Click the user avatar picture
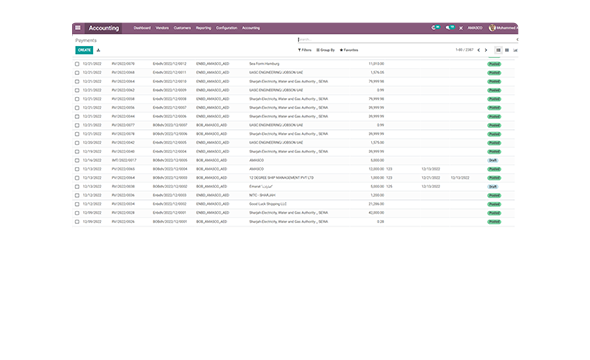Viewport: 590px width, 360px height. tap(492, 28)
